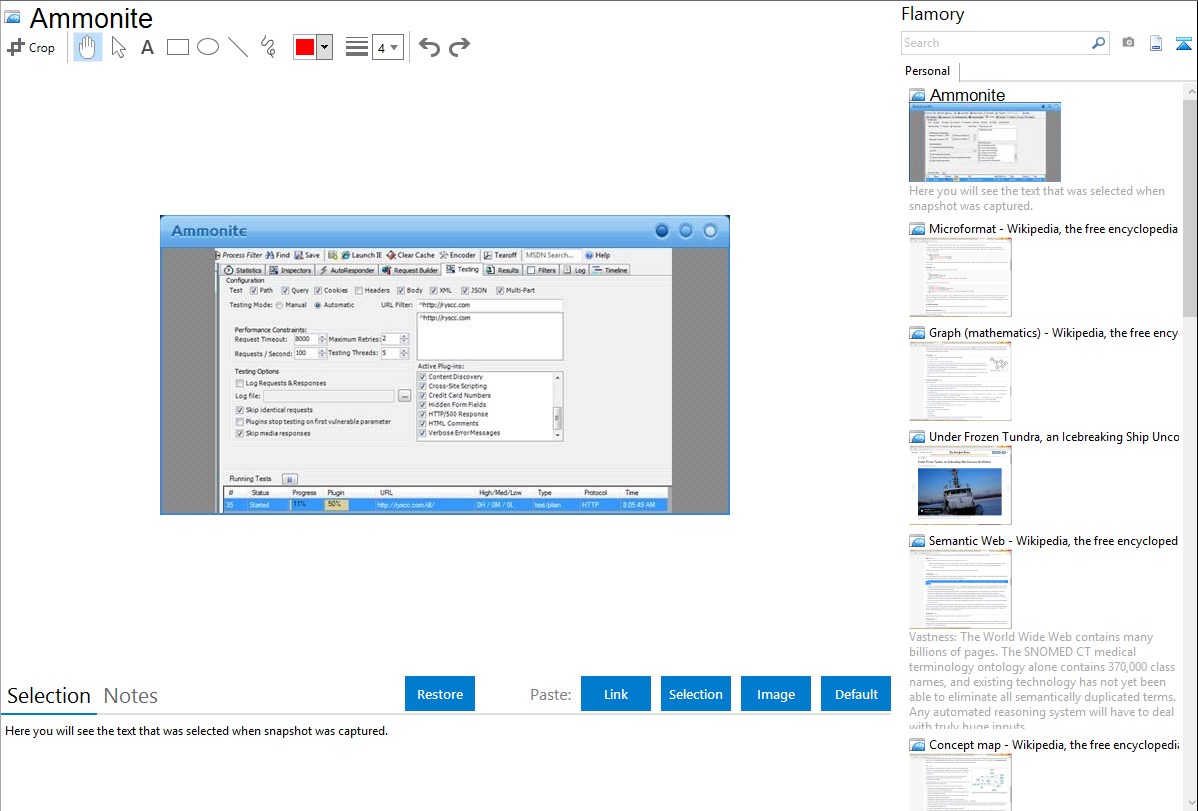The image size is (1198, 811).
Task: Select Microformat - Wikipedia list title
Action: click(1053, 229)
